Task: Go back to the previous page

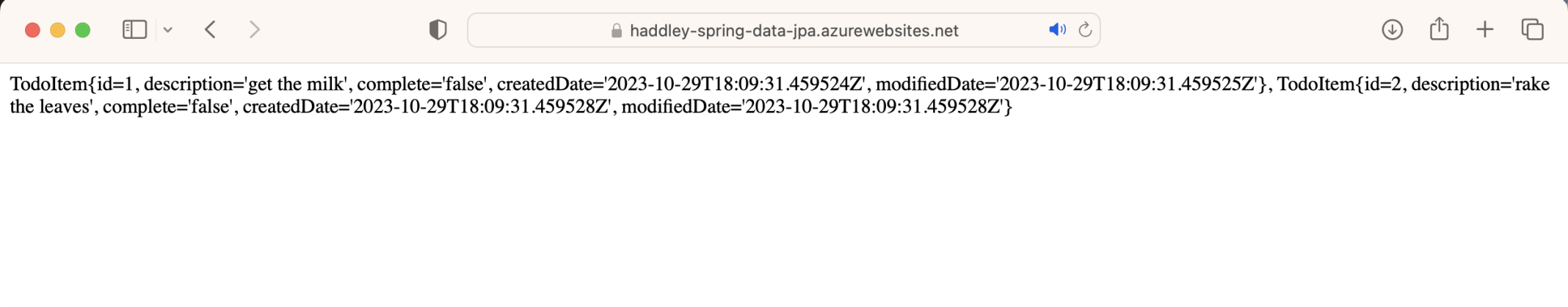Action: point(211,30)
